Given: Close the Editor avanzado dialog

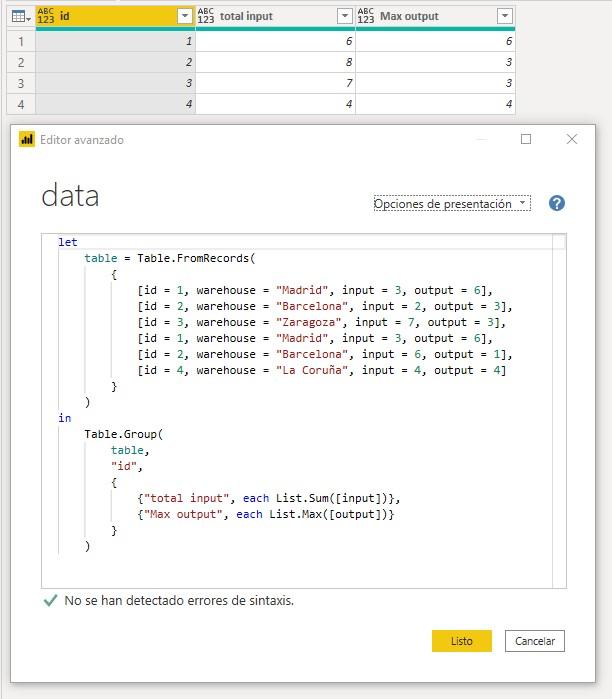Looking at the screenshot, I should click(x=572, y=140).
